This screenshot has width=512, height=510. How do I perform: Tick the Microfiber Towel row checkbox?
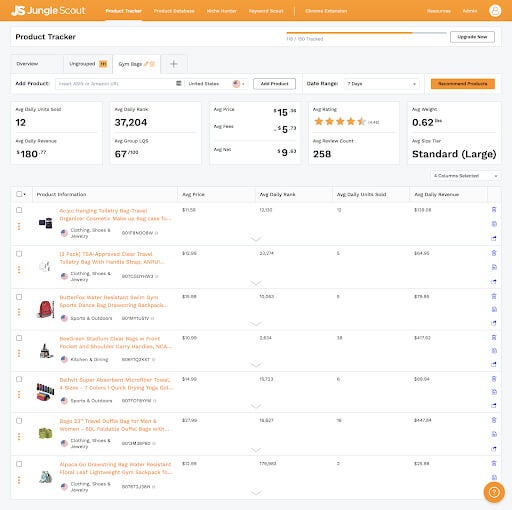(x=19, y=379)
